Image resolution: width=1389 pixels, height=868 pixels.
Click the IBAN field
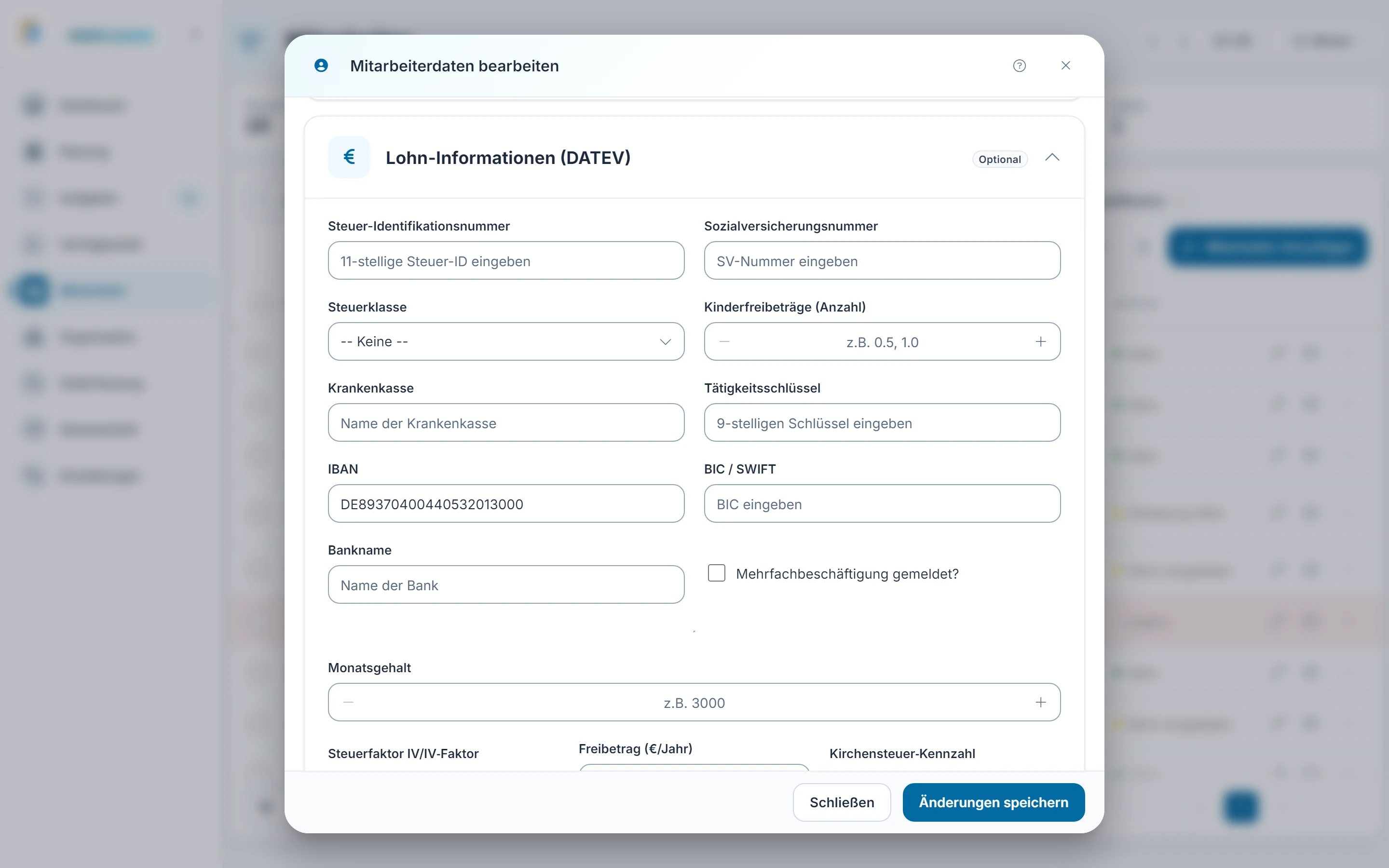click(505, 503)
